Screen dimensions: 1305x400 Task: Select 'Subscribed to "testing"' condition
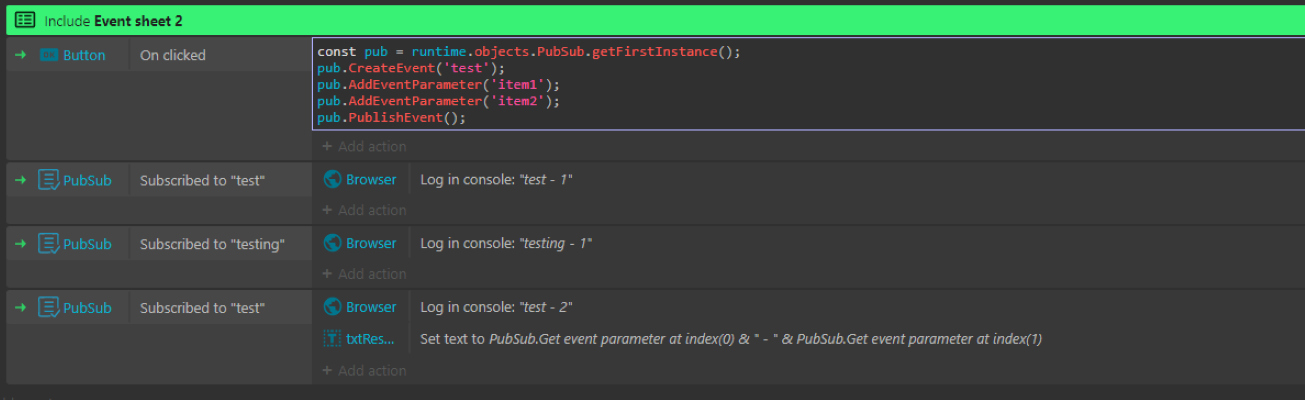[x=212, y=244]
